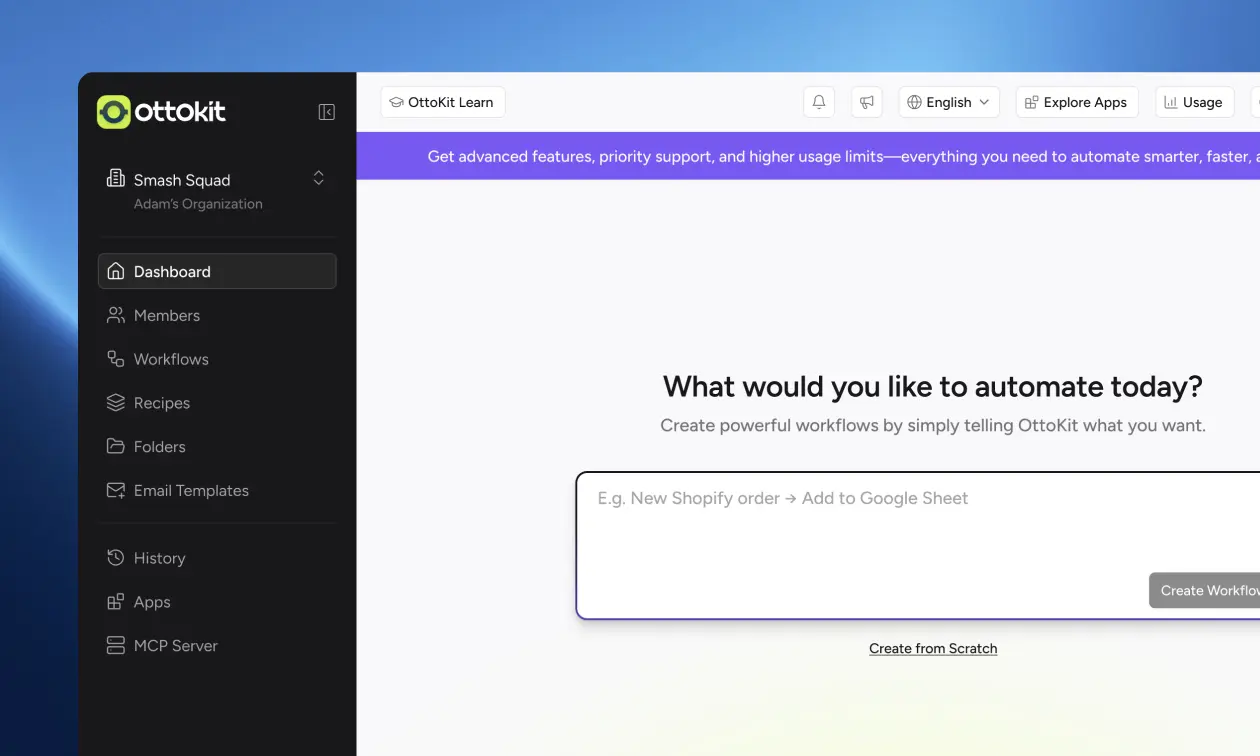Expand the Smash Squad workspace switcher
Image resolution: width=1260 pixels, height=756 pixels.
319,178
